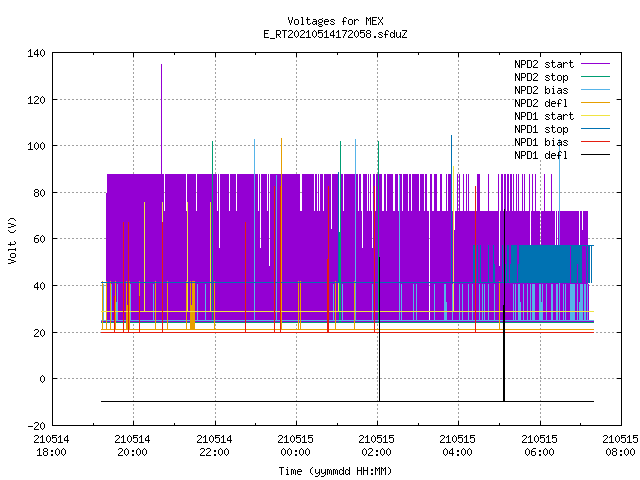Select the NPD2 stop legend entry
Viewport: 640px width, 480px height.
click(x=541, y=77)
